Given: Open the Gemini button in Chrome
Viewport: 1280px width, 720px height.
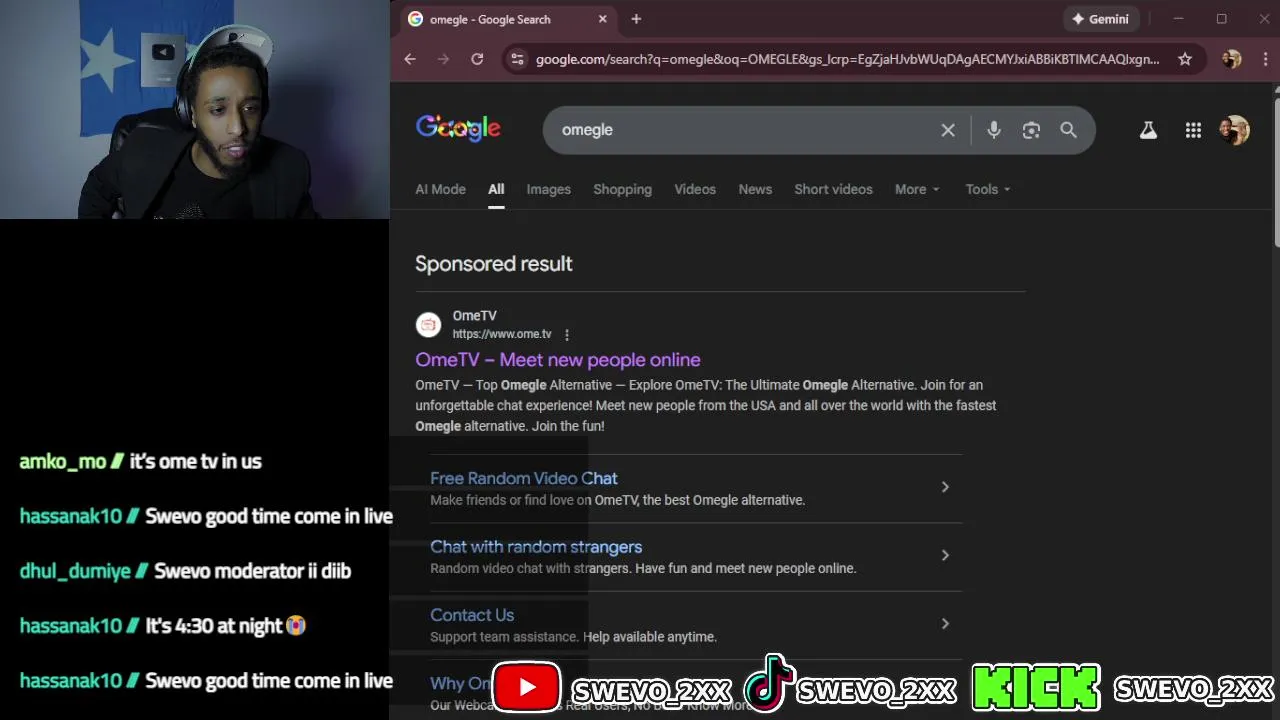Looking at the screenshot, I should (1100, 19).
